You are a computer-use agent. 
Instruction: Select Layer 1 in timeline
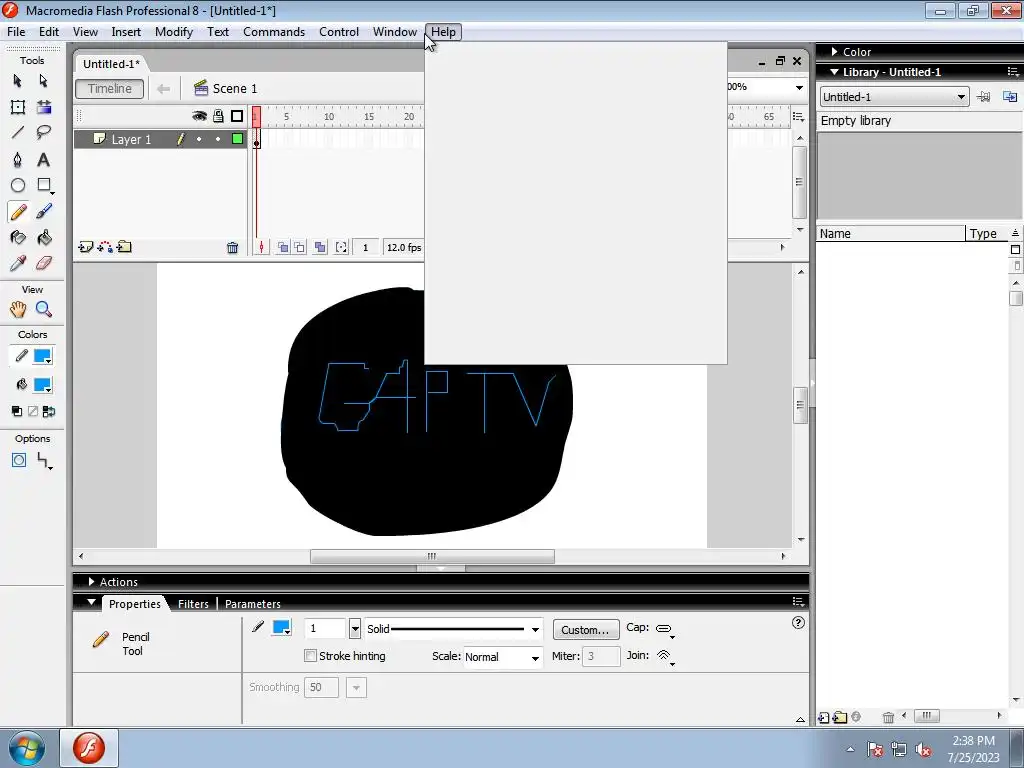click(131, 139)
